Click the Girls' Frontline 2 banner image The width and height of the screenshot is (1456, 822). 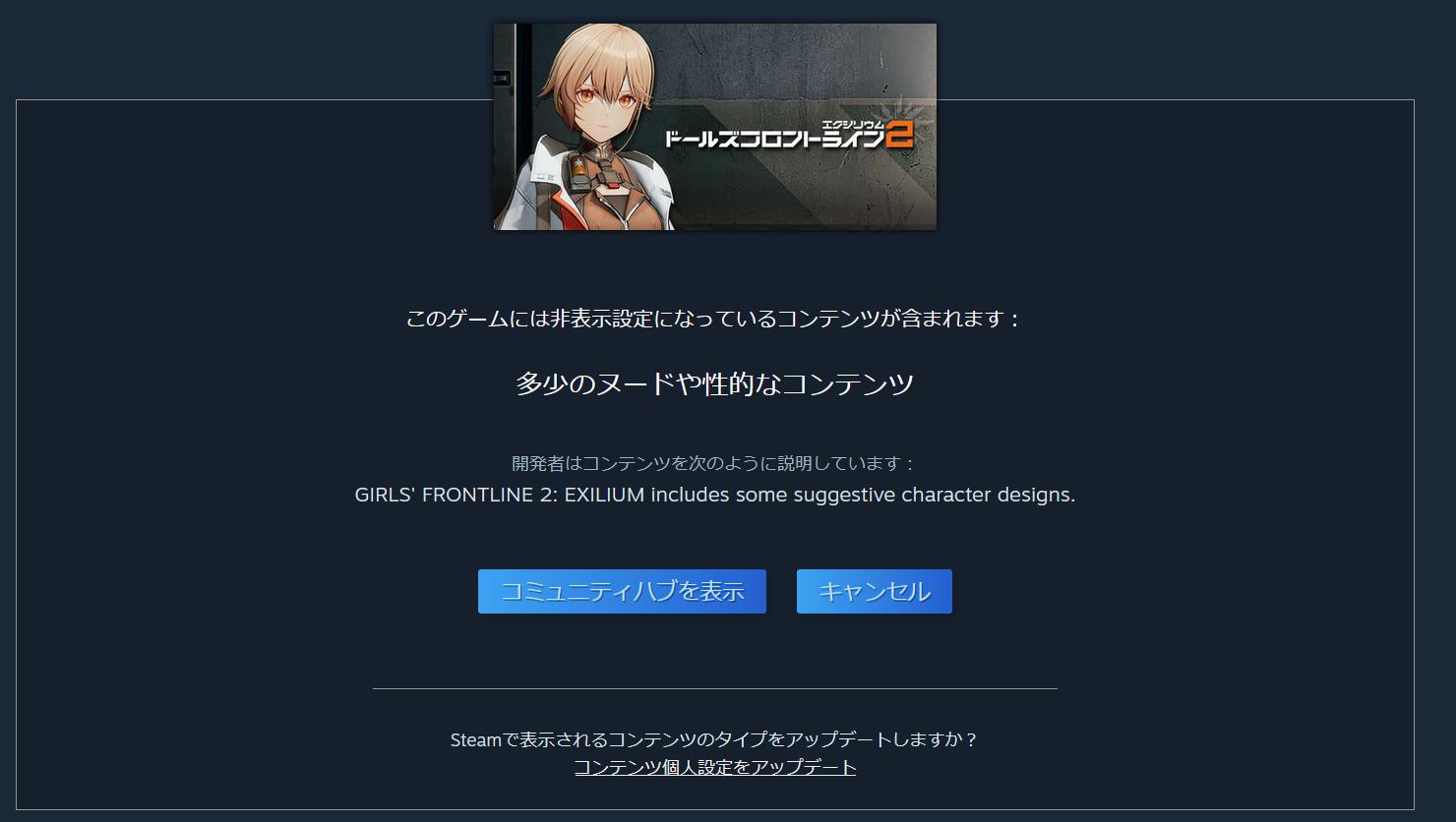coord(714,127)
